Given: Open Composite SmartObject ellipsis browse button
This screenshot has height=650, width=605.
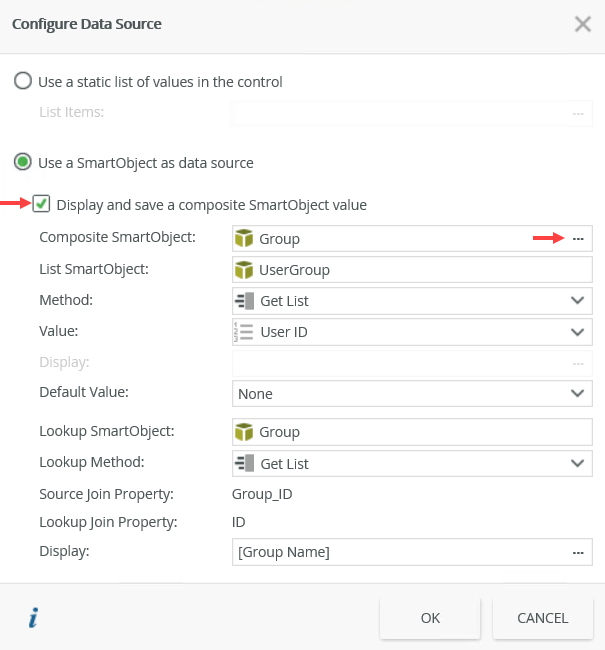Looking at the screenshot, I should click(577, 238).
